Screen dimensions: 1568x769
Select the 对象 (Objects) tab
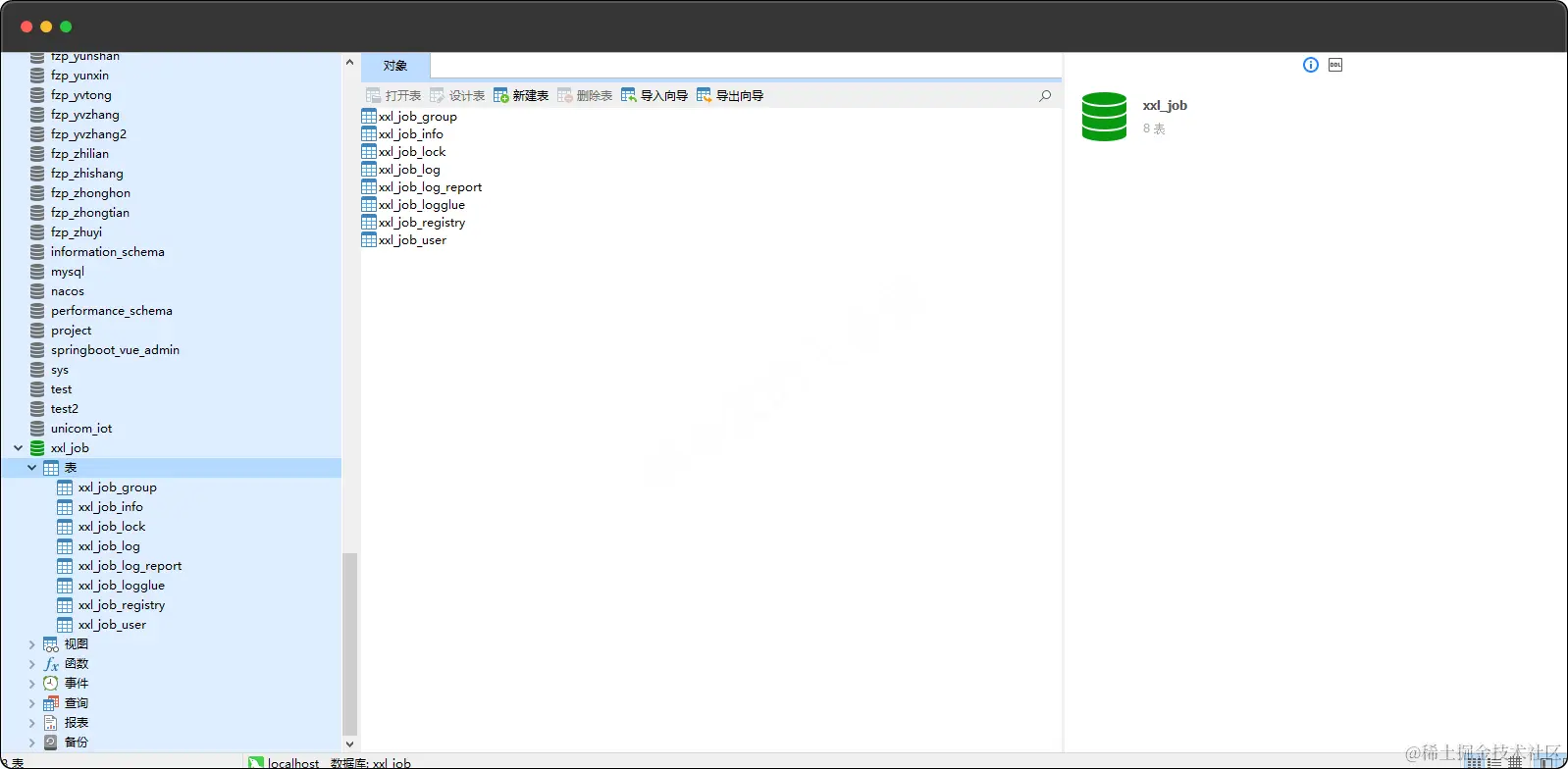[x=395, y=66]
